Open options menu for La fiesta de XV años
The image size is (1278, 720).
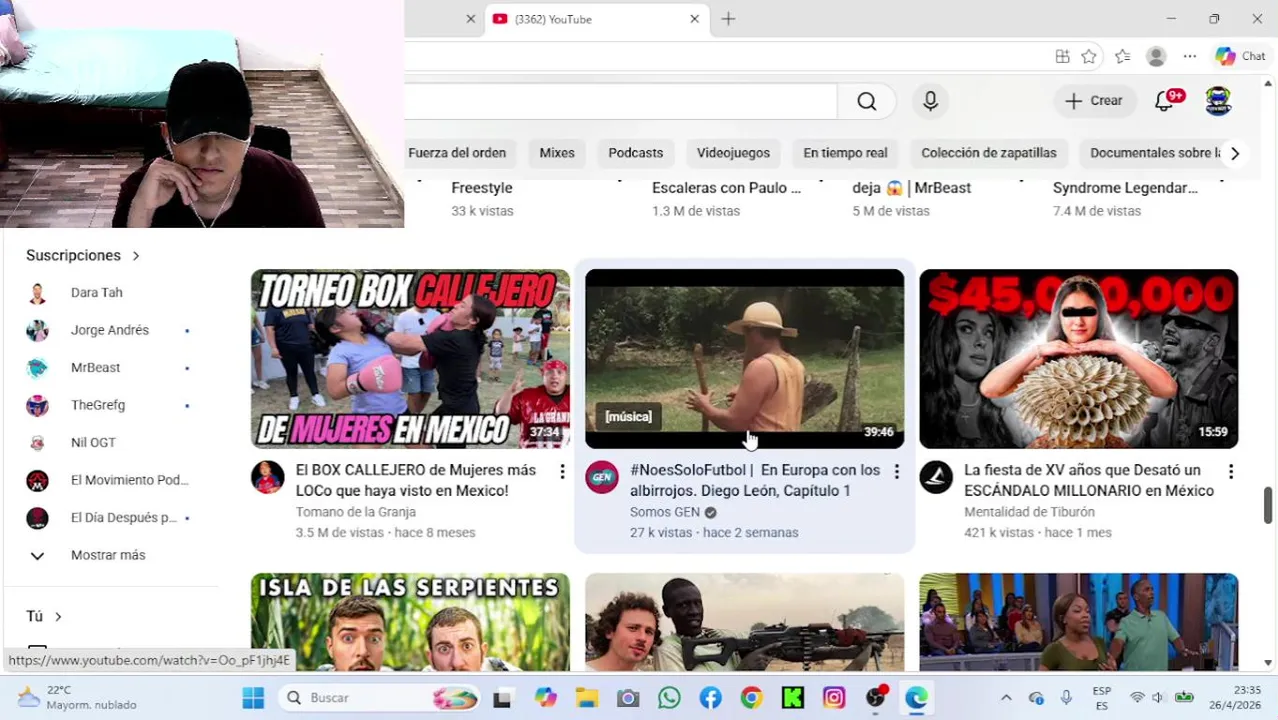coord(1230,471)
